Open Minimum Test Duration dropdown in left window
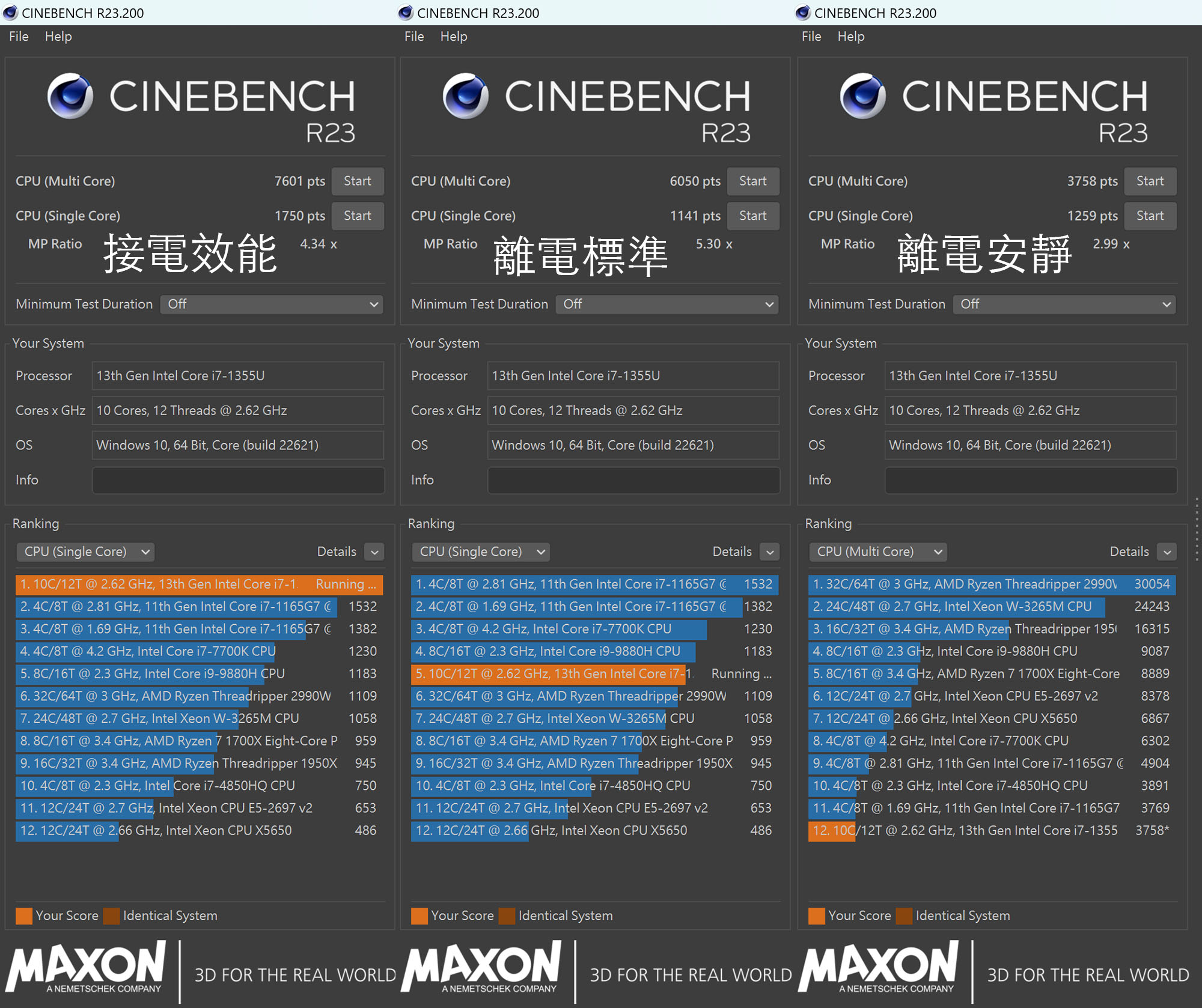Viewport: 1202px width, 1008px height. point(272,305)
